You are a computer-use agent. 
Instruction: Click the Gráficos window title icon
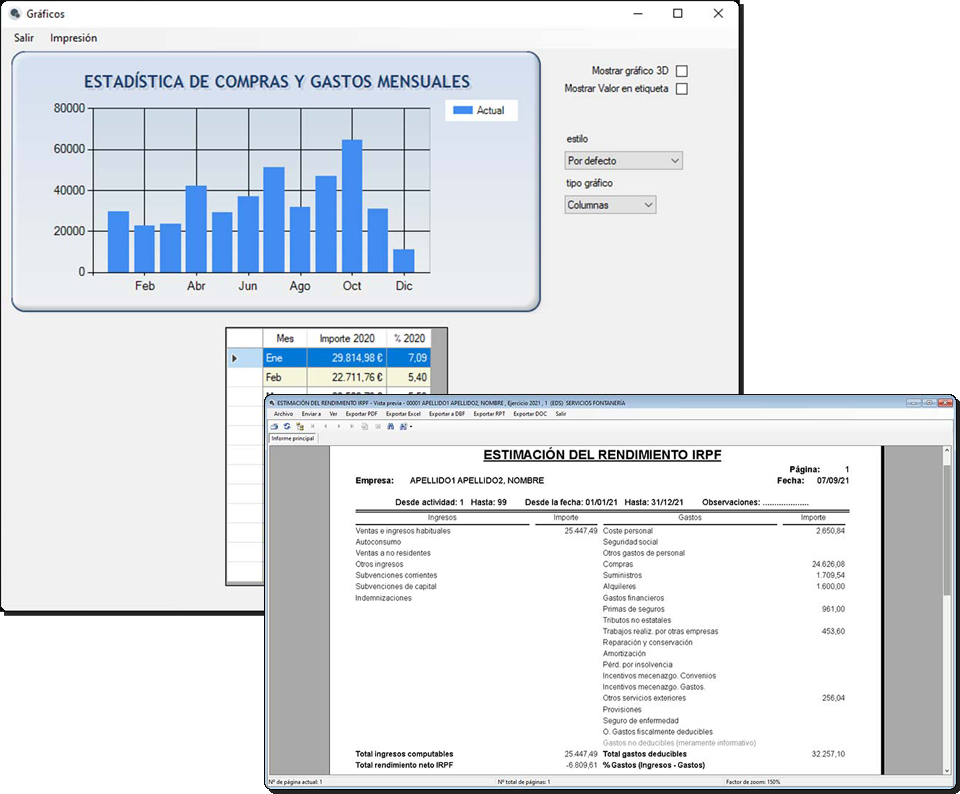point(15,13)
